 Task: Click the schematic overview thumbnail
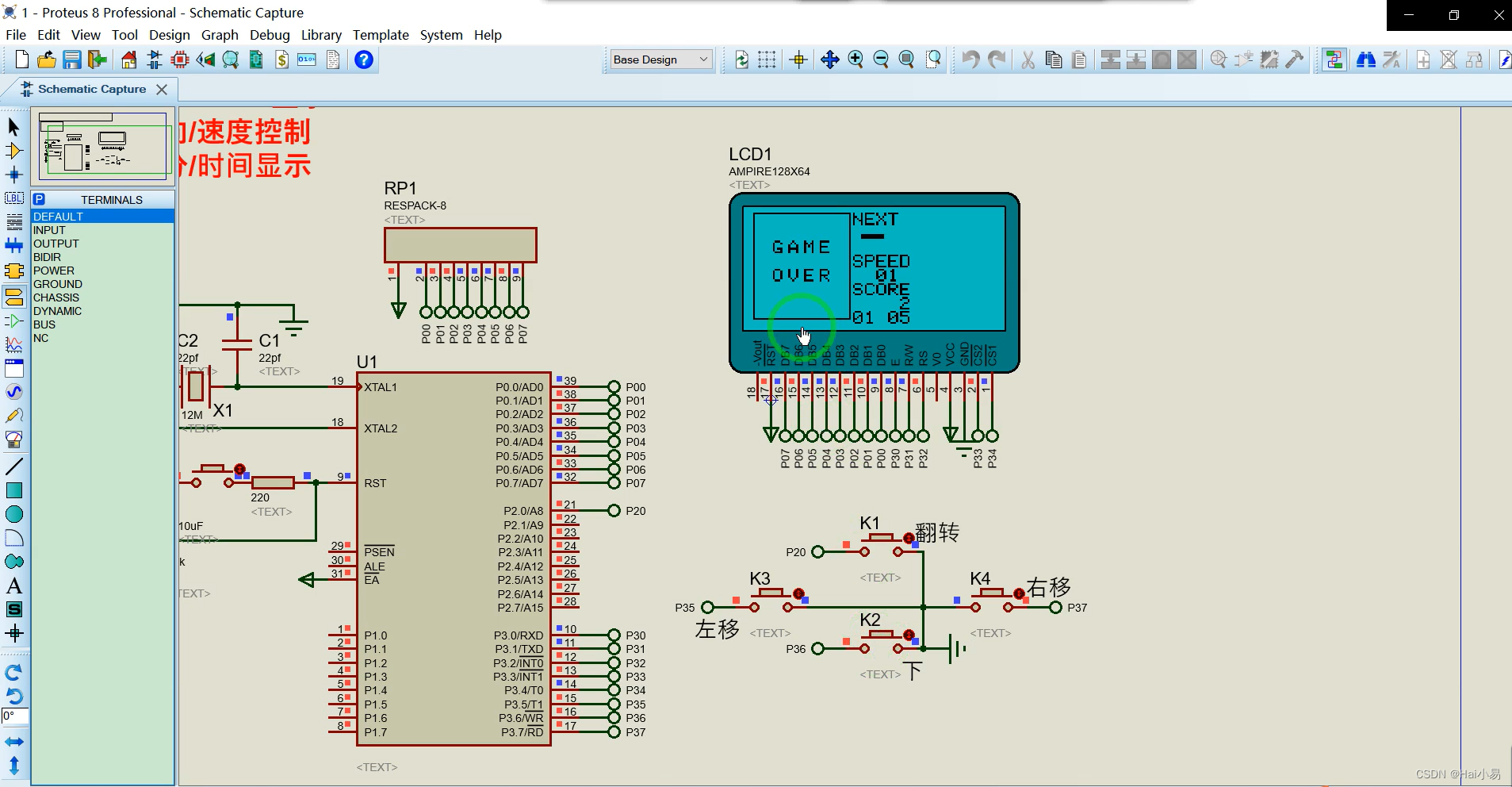point(103,147)
